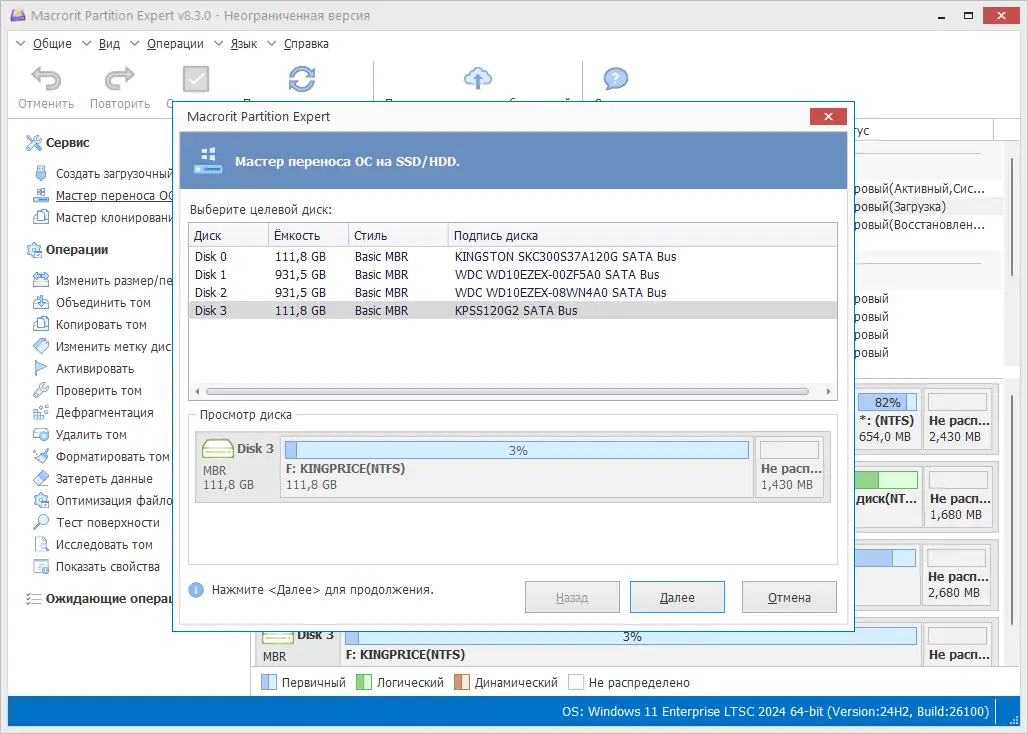
Task: Click the Подпись диска column header
Action: (x=642, y=235)
